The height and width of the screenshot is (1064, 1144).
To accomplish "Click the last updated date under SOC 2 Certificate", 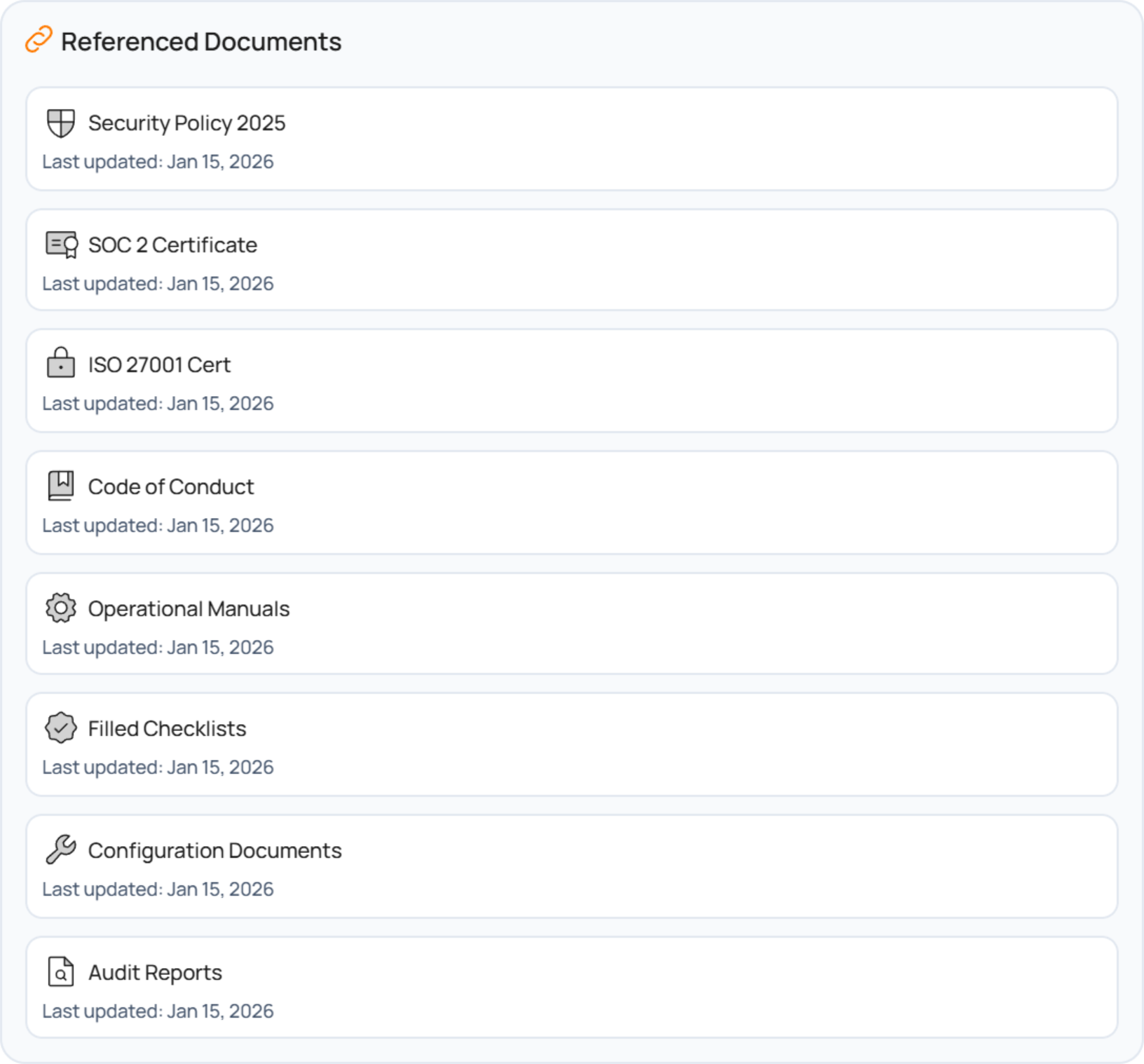I will [158, 284].
